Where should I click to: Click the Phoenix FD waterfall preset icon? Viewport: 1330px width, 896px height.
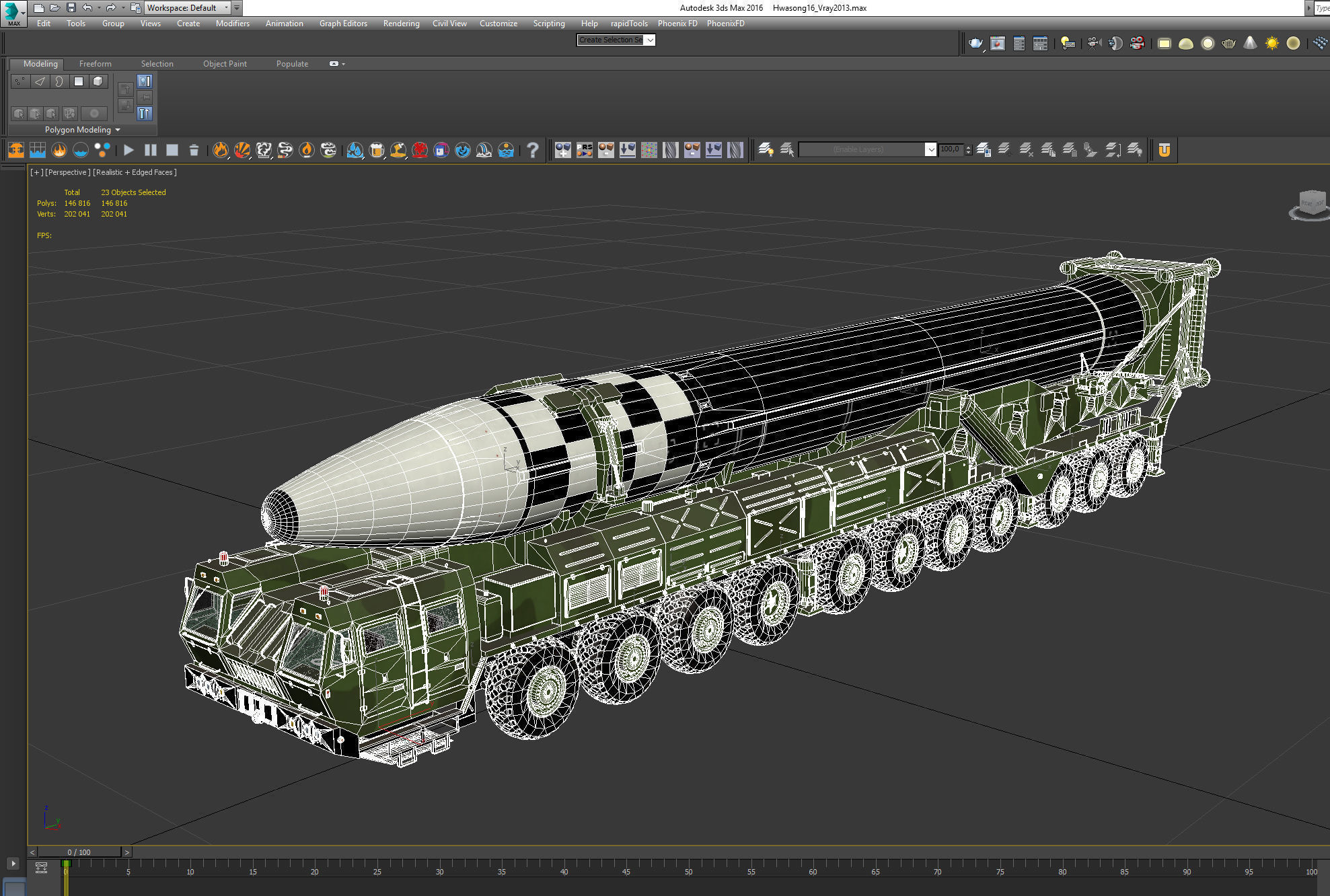point(484,150)
